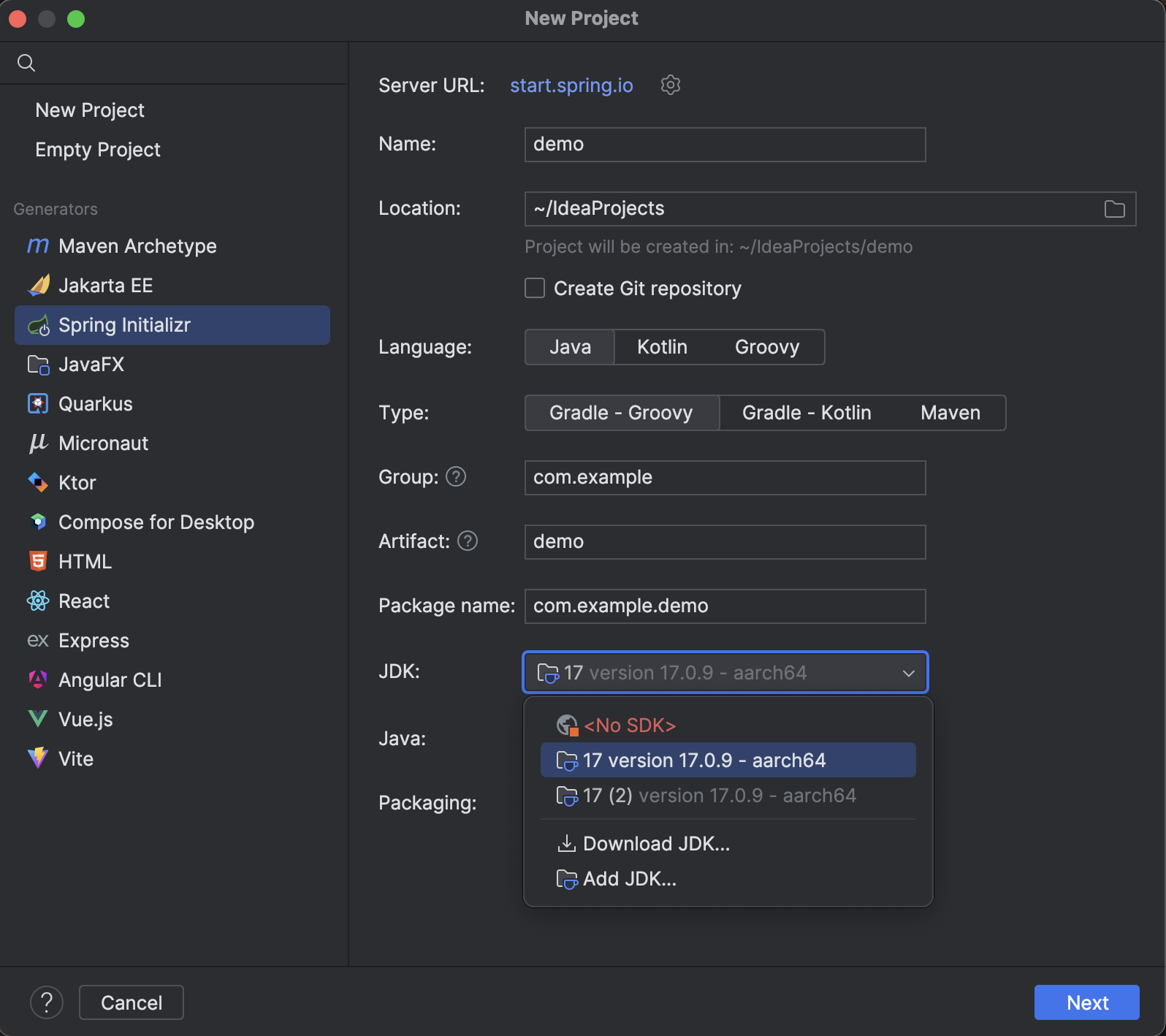The image size is (1166, 1036).
Task: Click the HTML5 shield icon
Action: (x=38, y=561)
